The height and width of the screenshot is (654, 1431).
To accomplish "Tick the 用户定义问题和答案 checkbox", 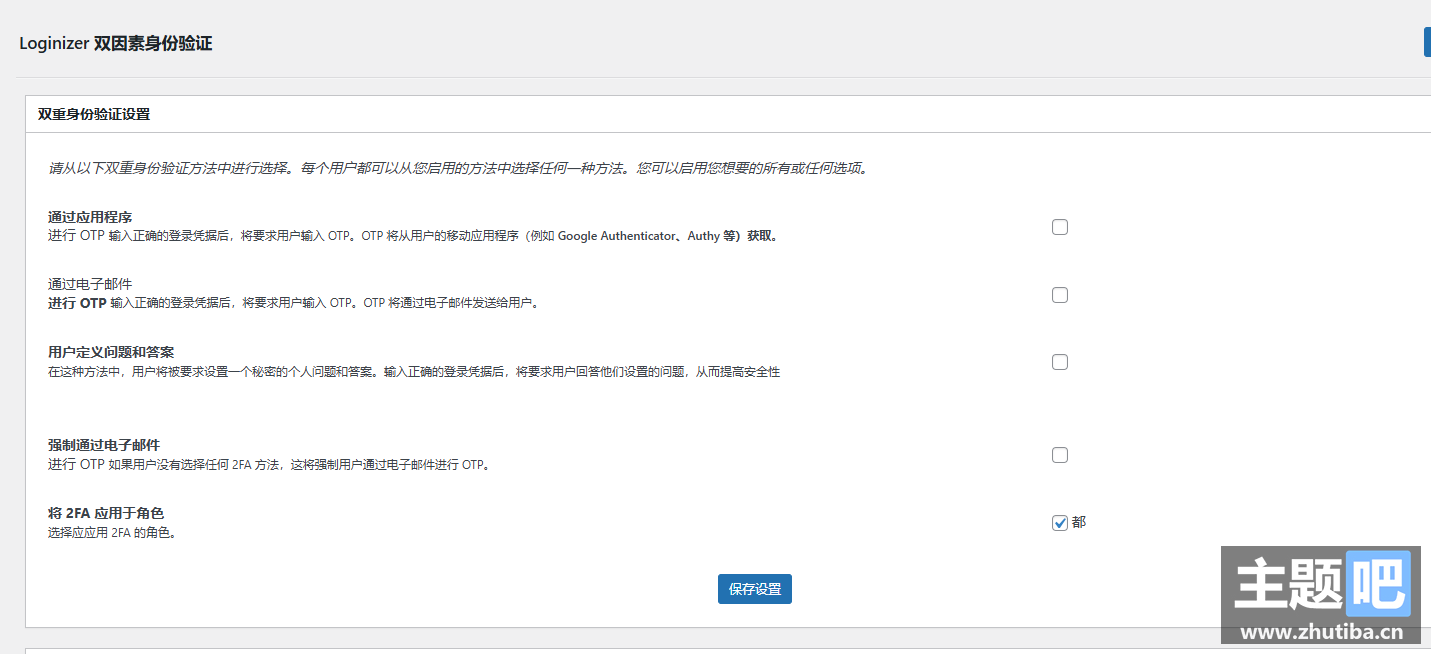I will pyautogui.click(x=1060, y=362).
